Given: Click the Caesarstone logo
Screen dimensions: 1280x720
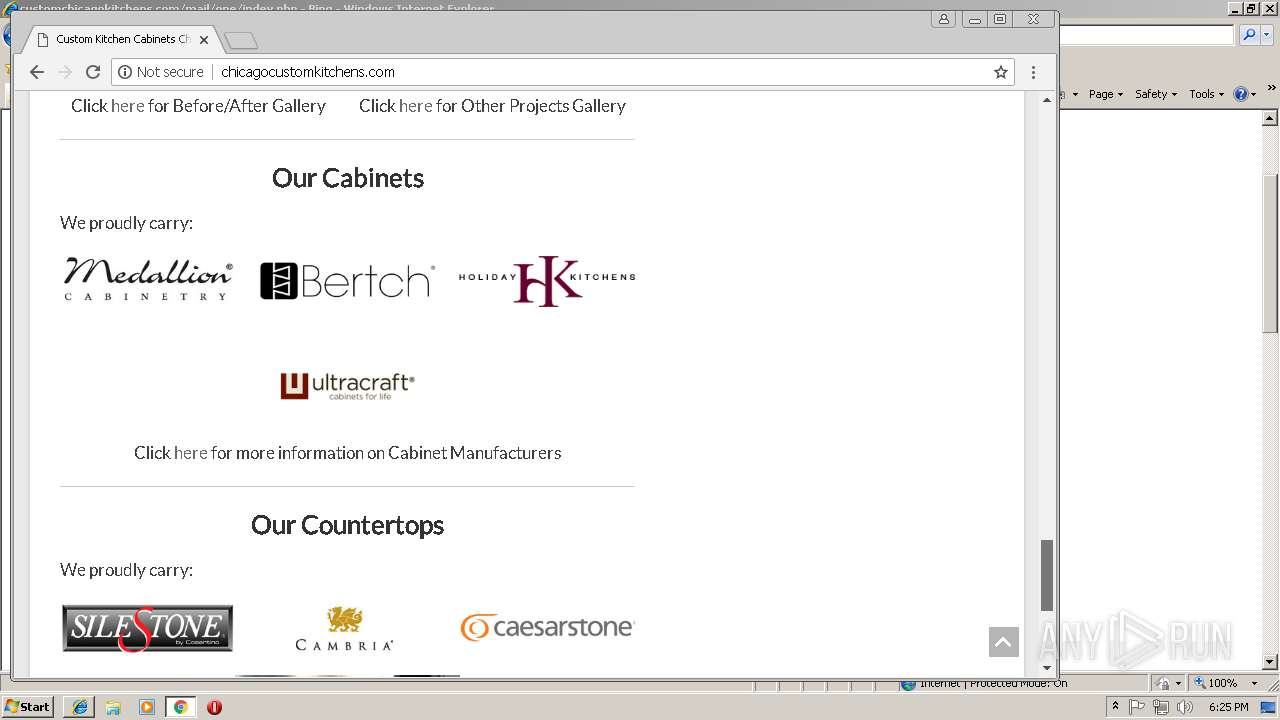Looking at the screenshot, I should point(547,628).
